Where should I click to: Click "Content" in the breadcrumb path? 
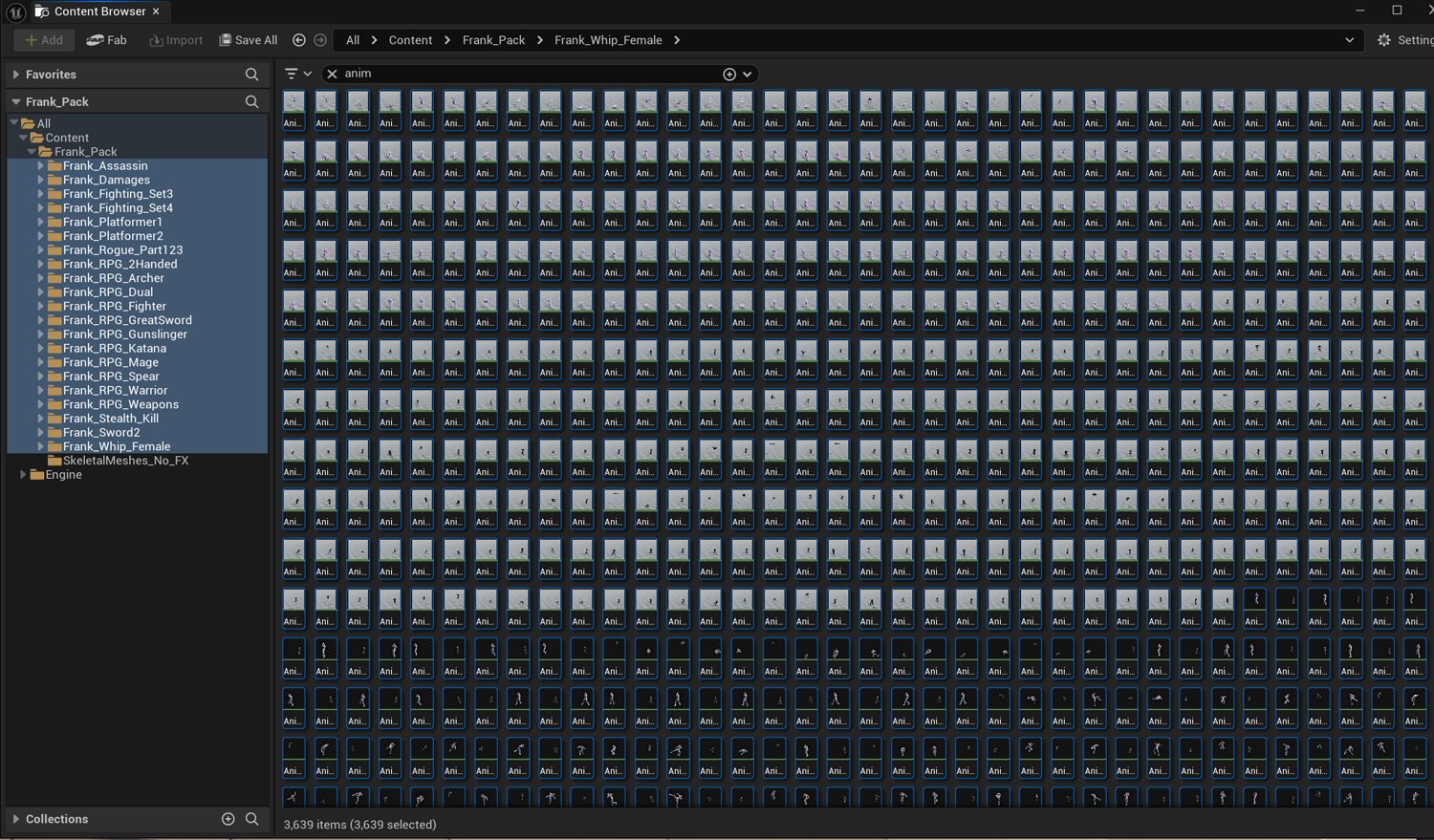(410, 40)
